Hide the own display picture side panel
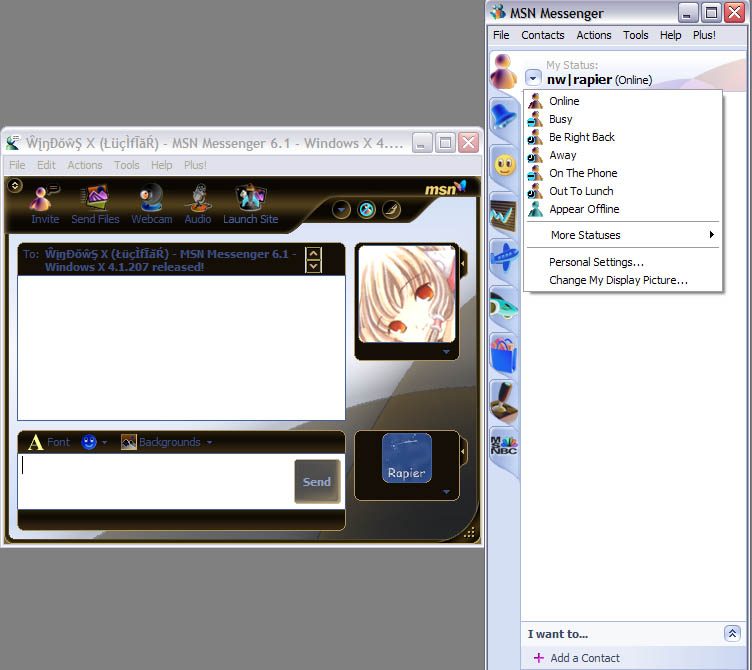This screenshot has height=670, width=752. (x=463, y=451)
